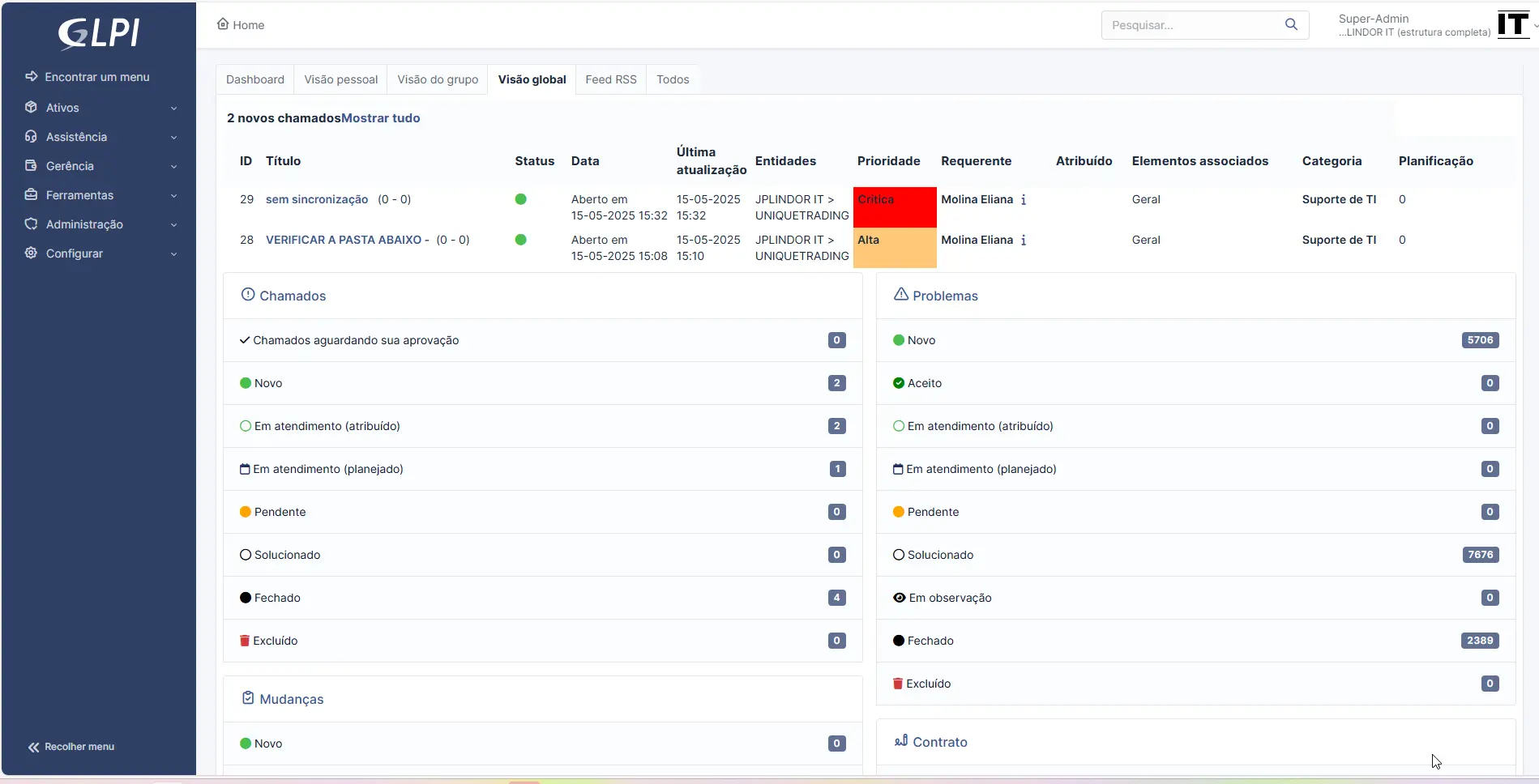Expand the Gerência menu chevron

pyautogui.click(x=173, y=167)
